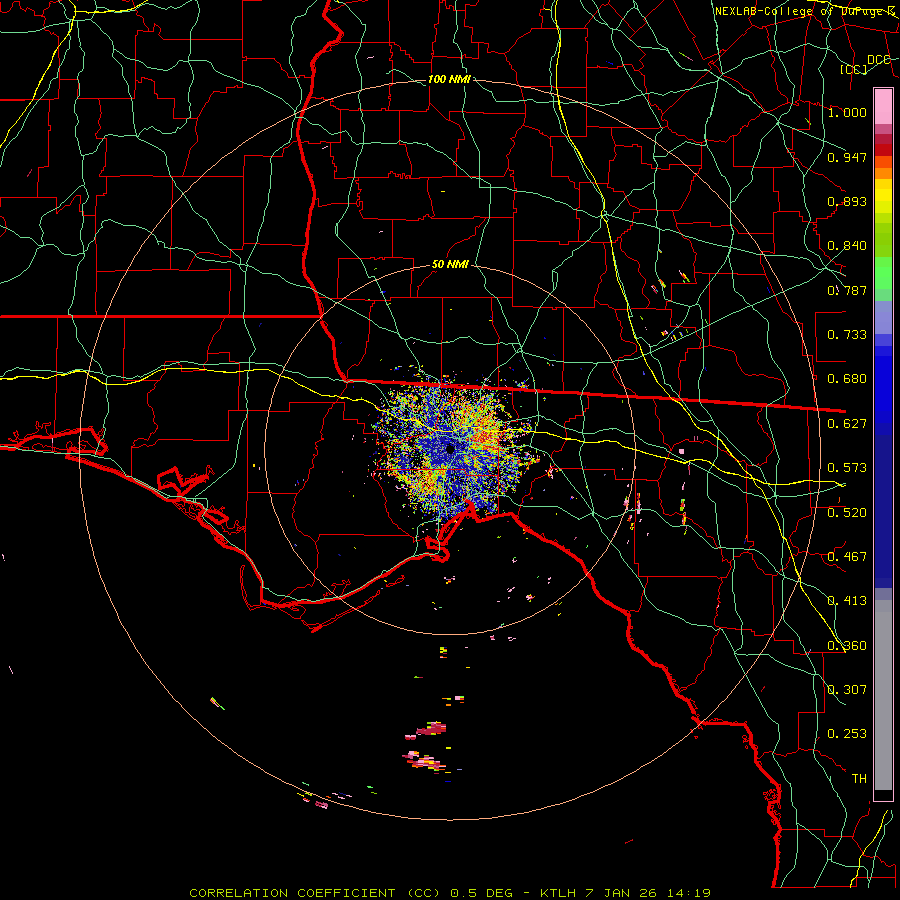
Task: Click the 0.413 color scale value
Action: (x=847, y=600)
